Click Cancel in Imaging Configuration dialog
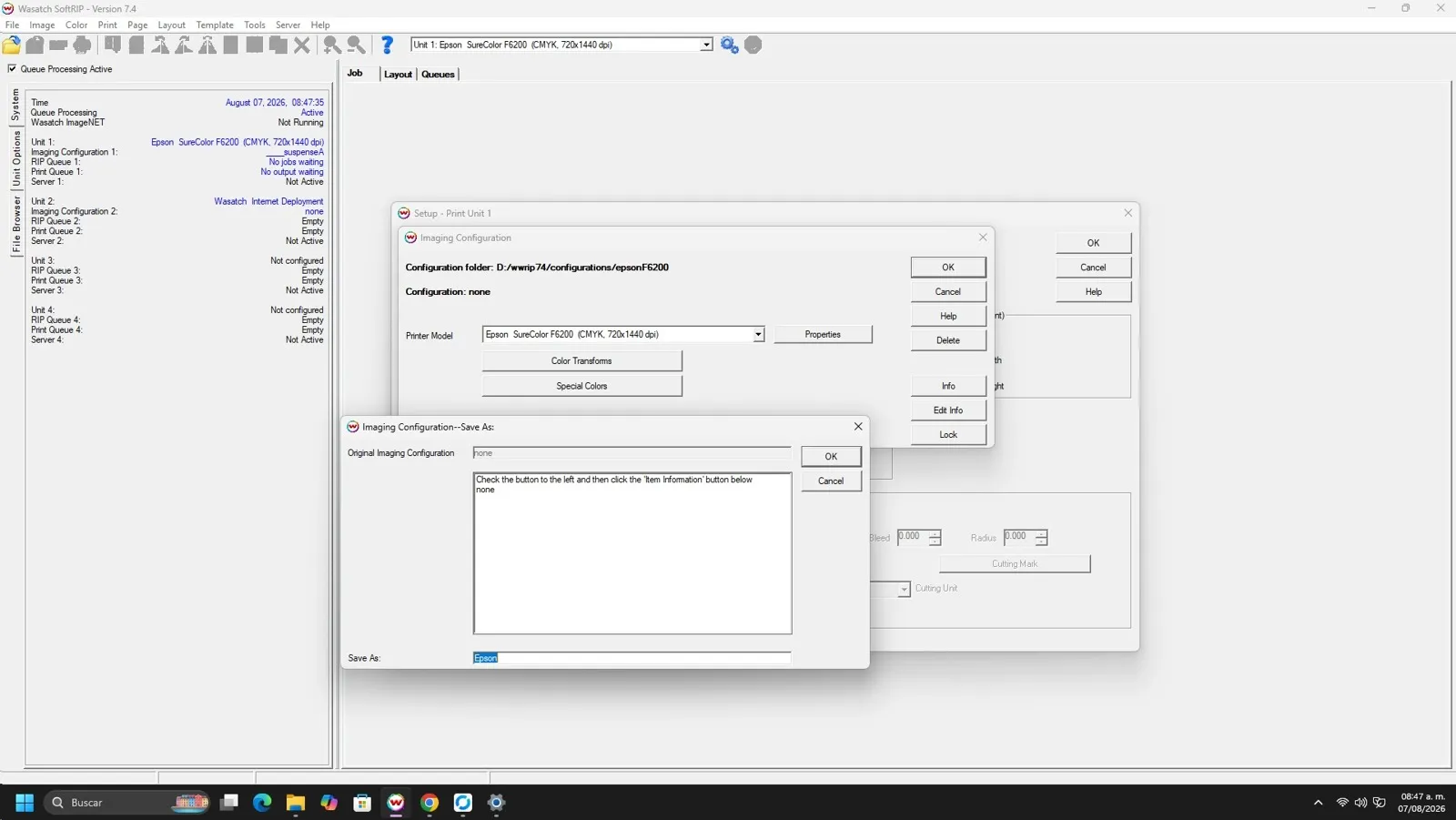The height and width of the screenshot is (820, 1456). [948, 291]
